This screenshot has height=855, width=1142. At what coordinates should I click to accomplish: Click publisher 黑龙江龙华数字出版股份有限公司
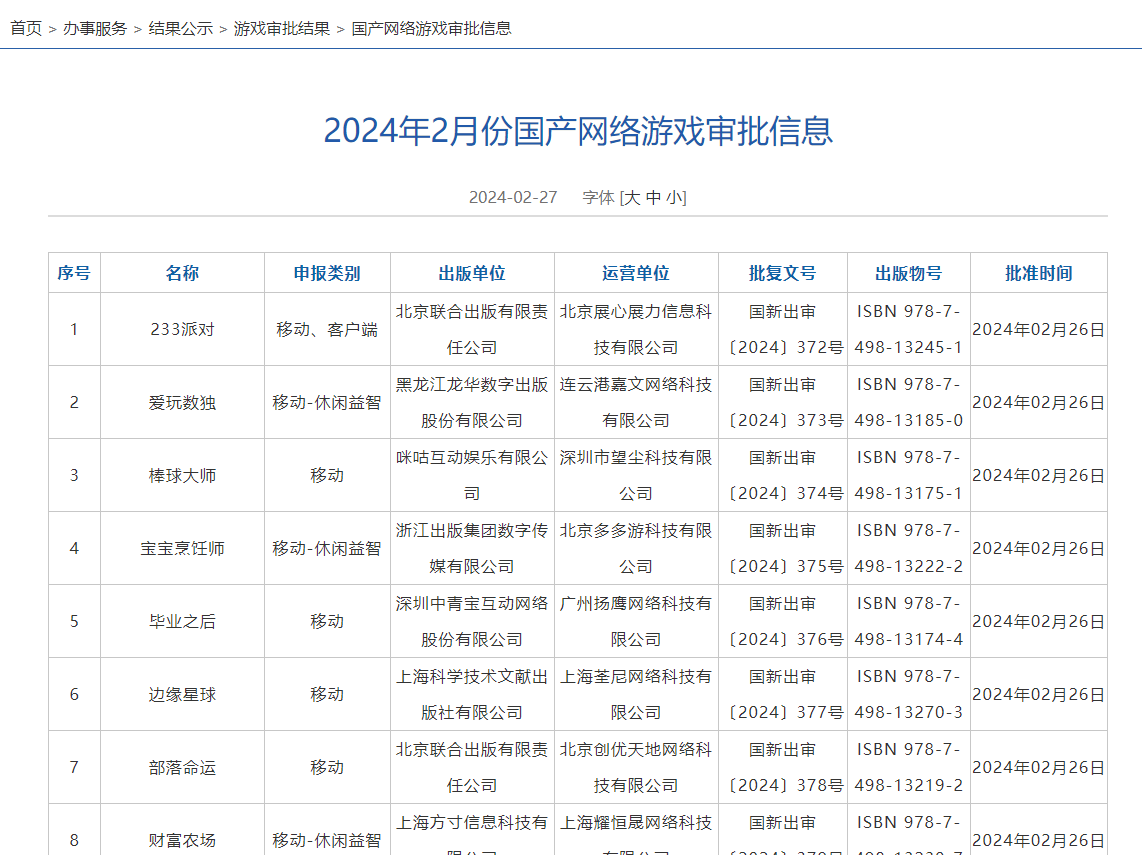pyautogui.click(x=472, y=403)
